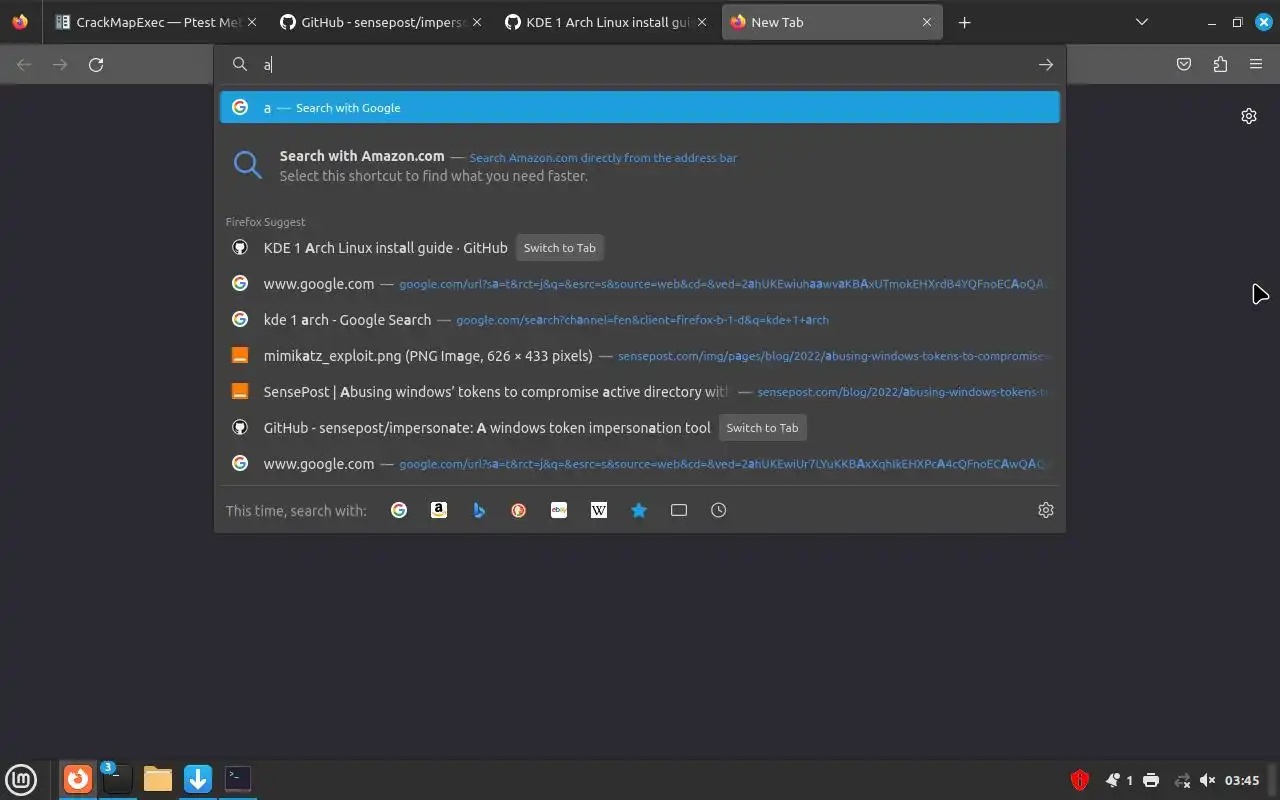1280x800 pixels.
Task: Open the blue download app in taskbar
Action: click(198, 779)
